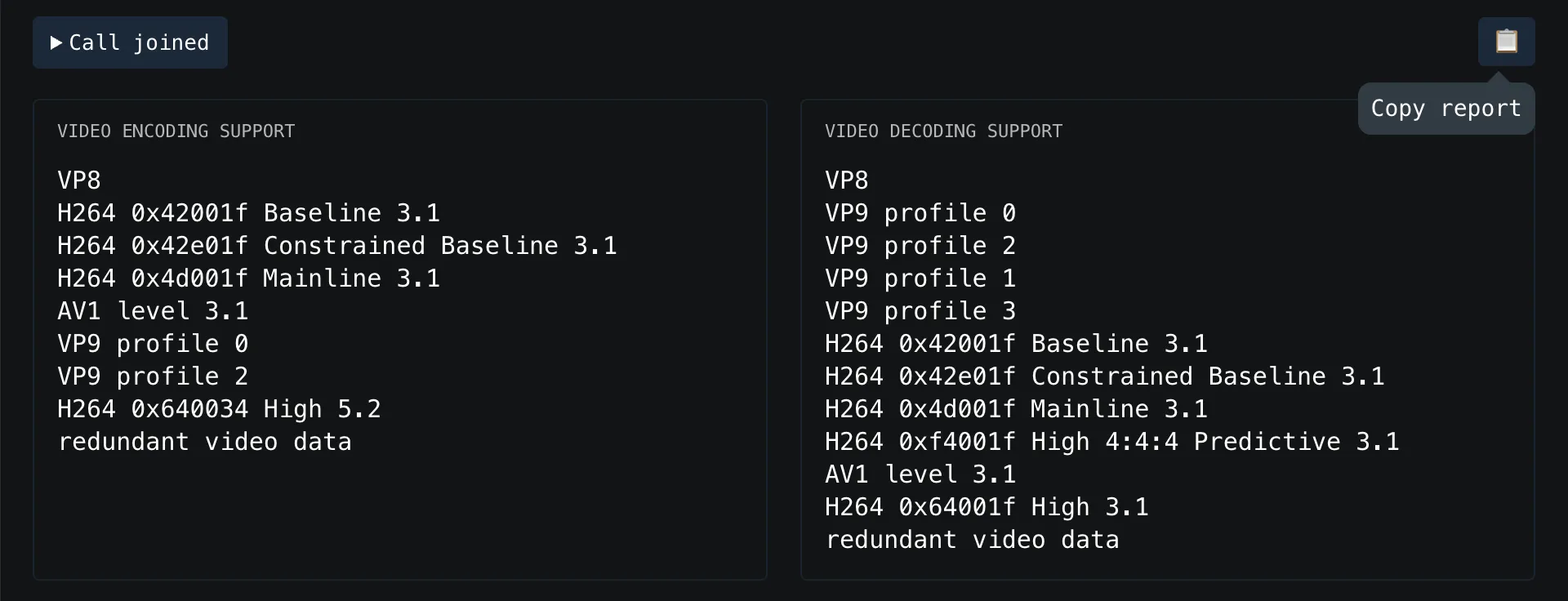Expand the Call joined disclosure triangle
This screenshot has height=601, width=1568.
click(x=56, y=42)
